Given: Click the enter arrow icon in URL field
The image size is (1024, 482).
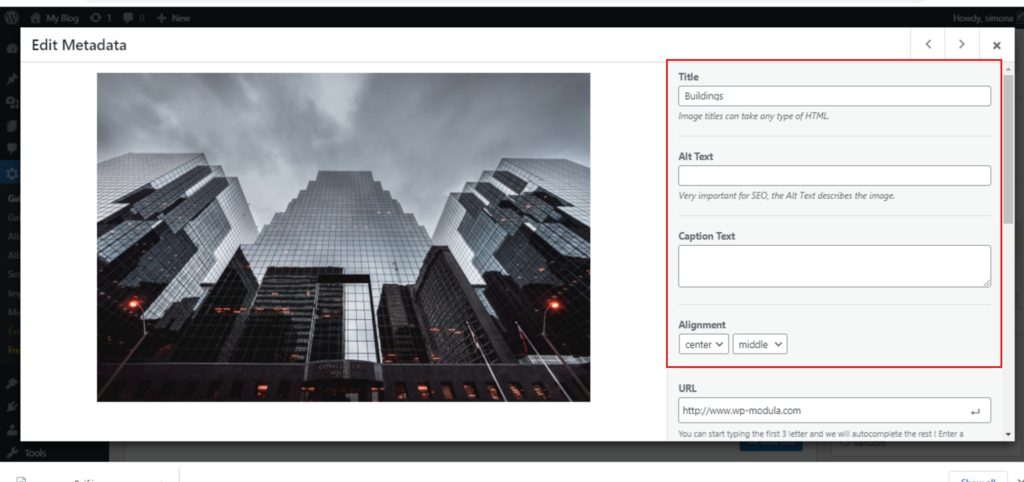Looking at the screenshot, I should point(975,410).
